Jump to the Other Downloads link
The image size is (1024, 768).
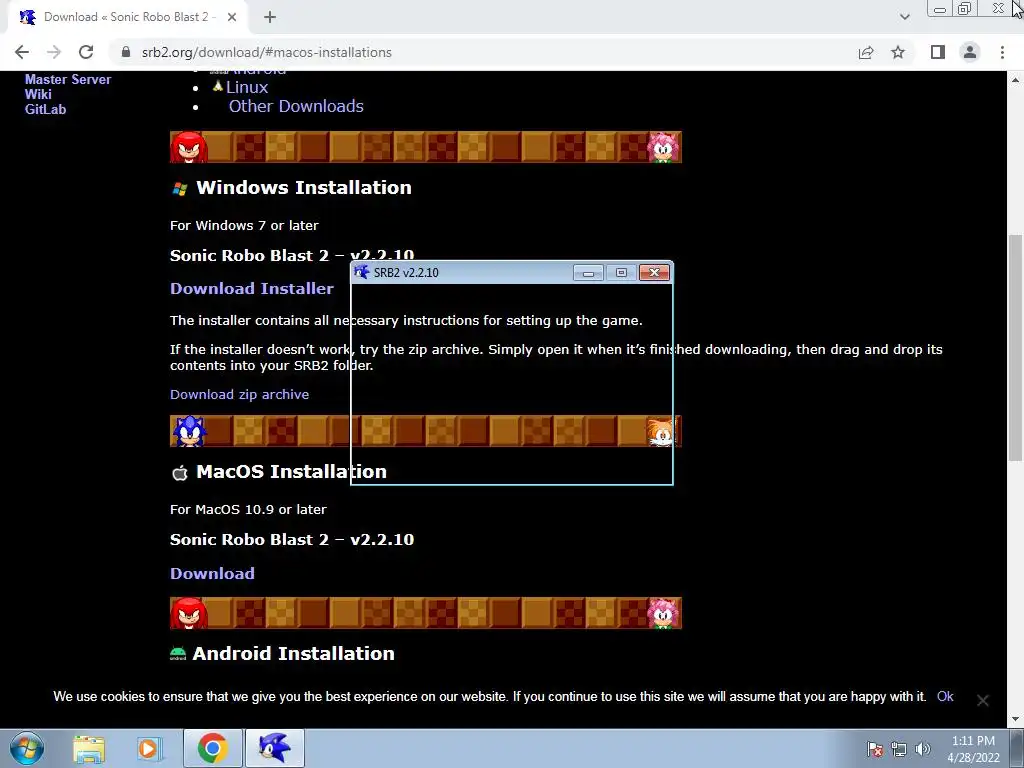coord(296,106)
